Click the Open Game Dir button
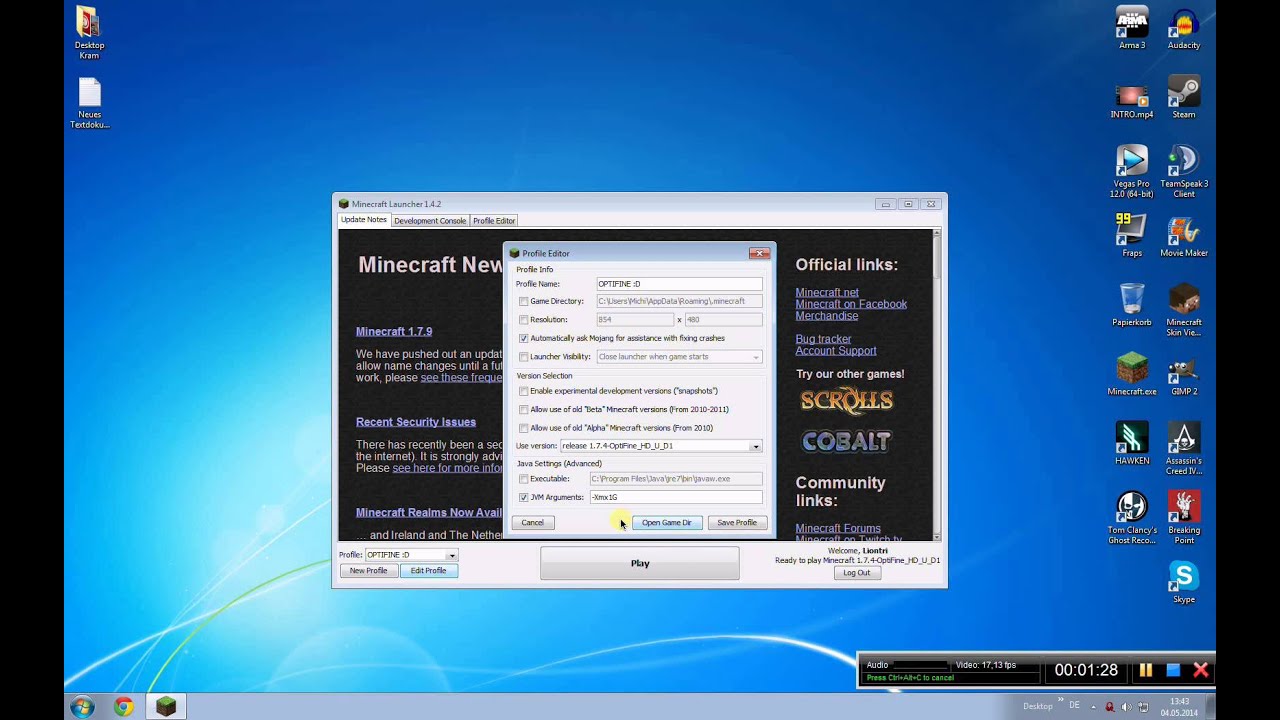 [666, 523]
